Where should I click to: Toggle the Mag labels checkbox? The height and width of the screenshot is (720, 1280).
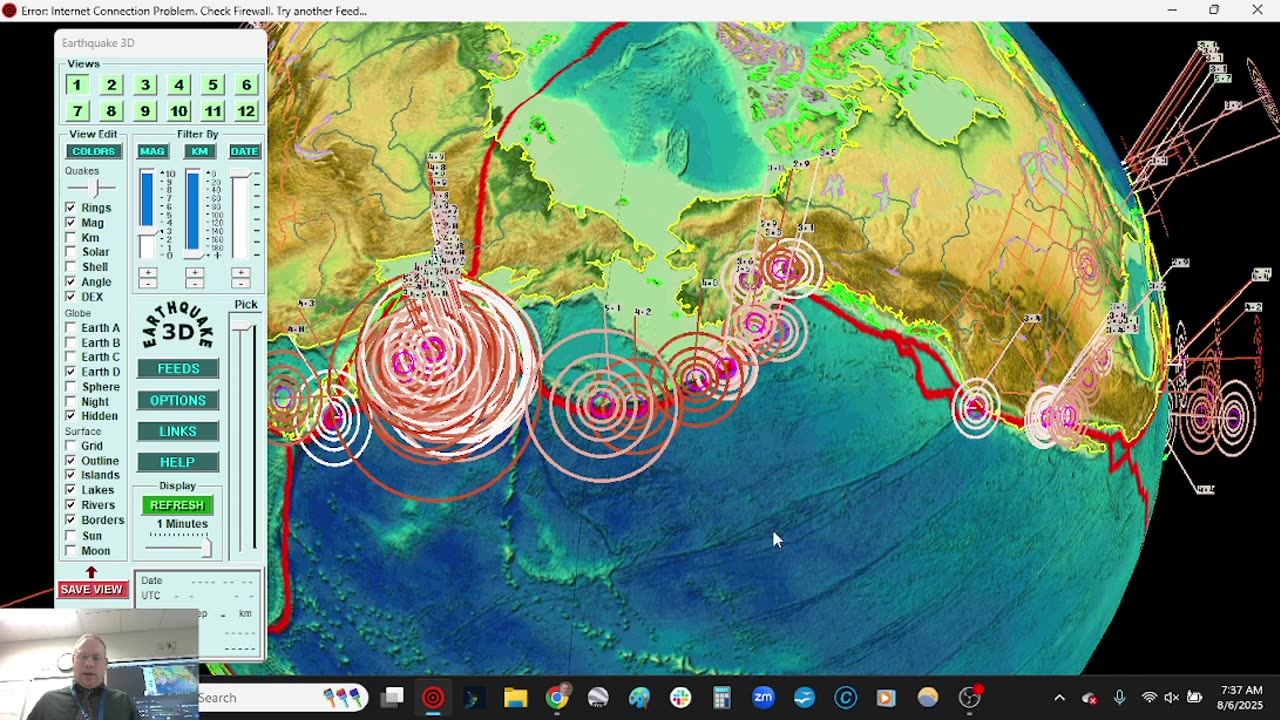click(71, 223)
